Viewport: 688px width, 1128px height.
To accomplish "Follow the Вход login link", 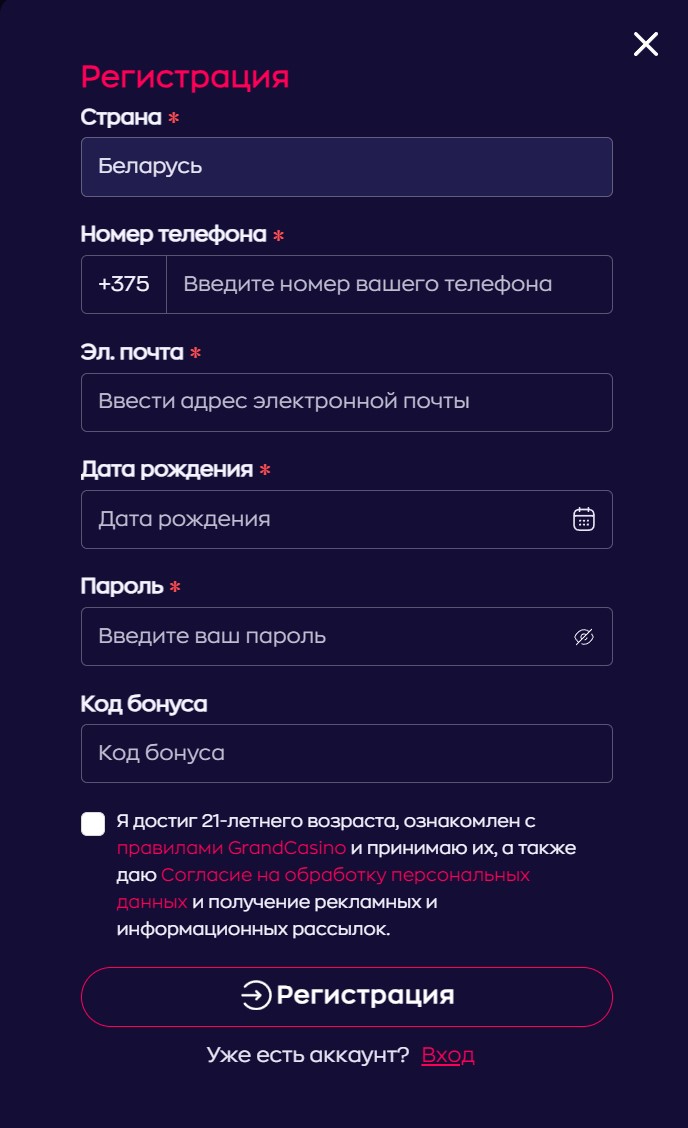I will 448,1055.
